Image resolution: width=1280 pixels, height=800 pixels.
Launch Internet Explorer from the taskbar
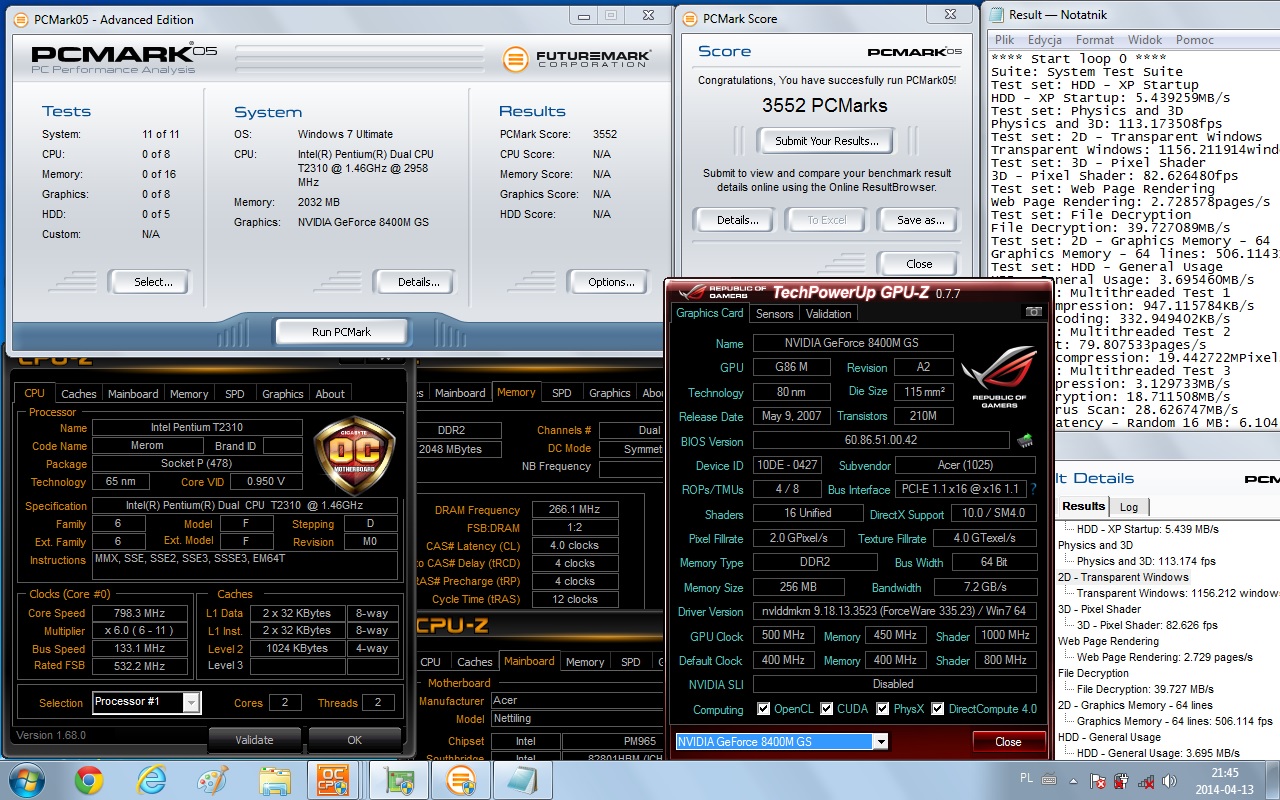point(151,780)
